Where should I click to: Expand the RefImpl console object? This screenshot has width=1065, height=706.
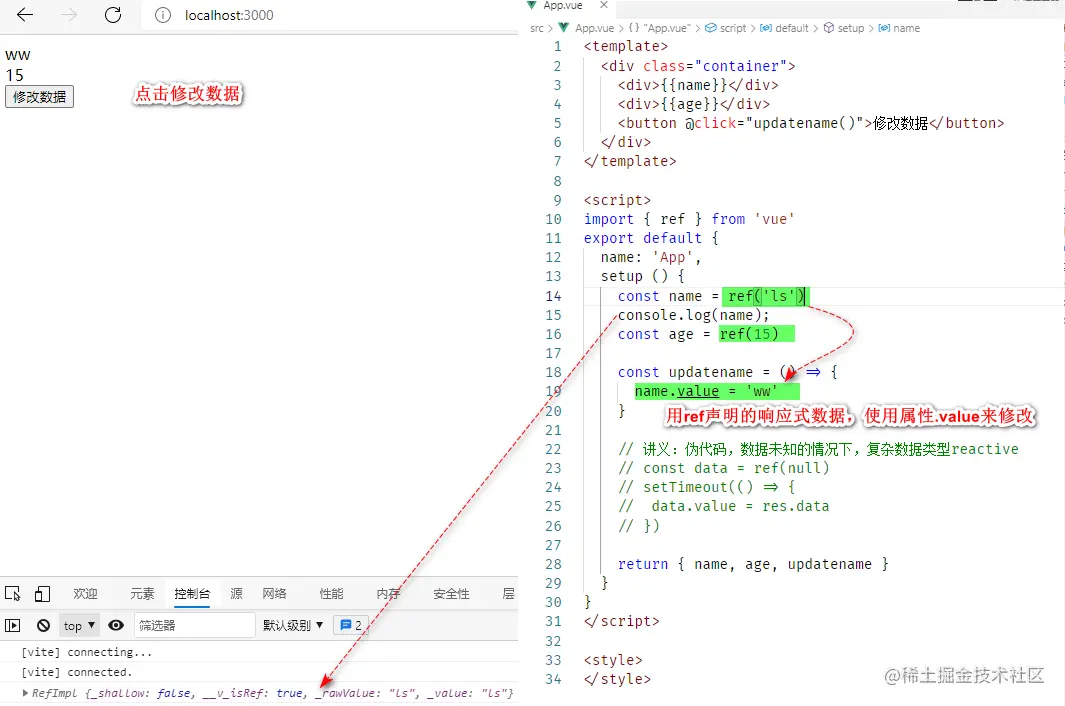point(25,693)
